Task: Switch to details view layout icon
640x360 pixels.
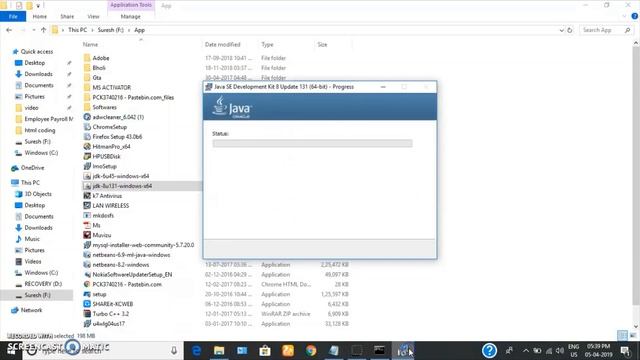Action: point(622,336)
